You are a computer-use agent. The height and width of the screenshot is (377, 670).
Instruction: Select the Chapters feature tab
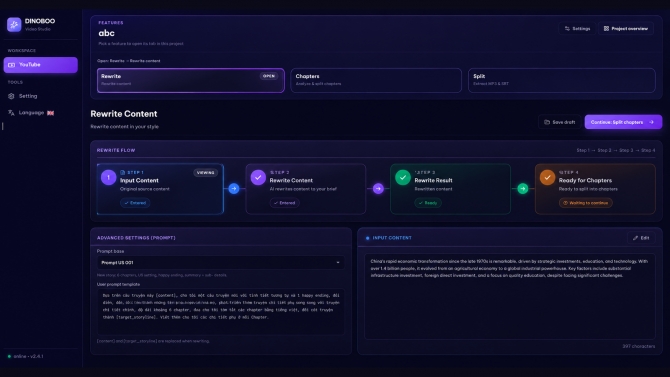point(376,80)
